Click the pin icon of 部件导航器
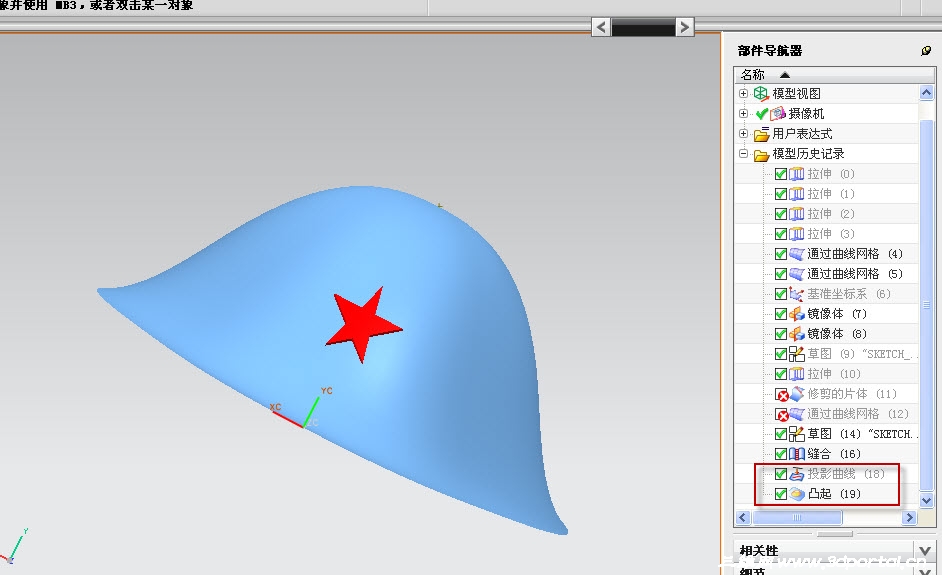The height and width of the screenshot is (575, 942). pyautogui.click(x=926, y=50)
